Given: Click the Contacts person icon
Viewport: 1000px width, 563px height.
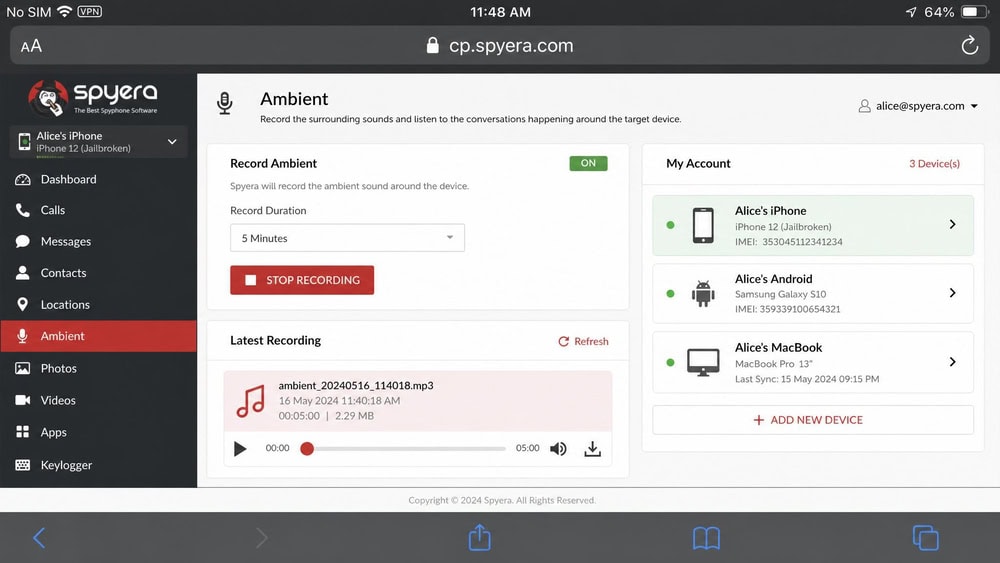Looking at the screenshot, I should point(22,273).
